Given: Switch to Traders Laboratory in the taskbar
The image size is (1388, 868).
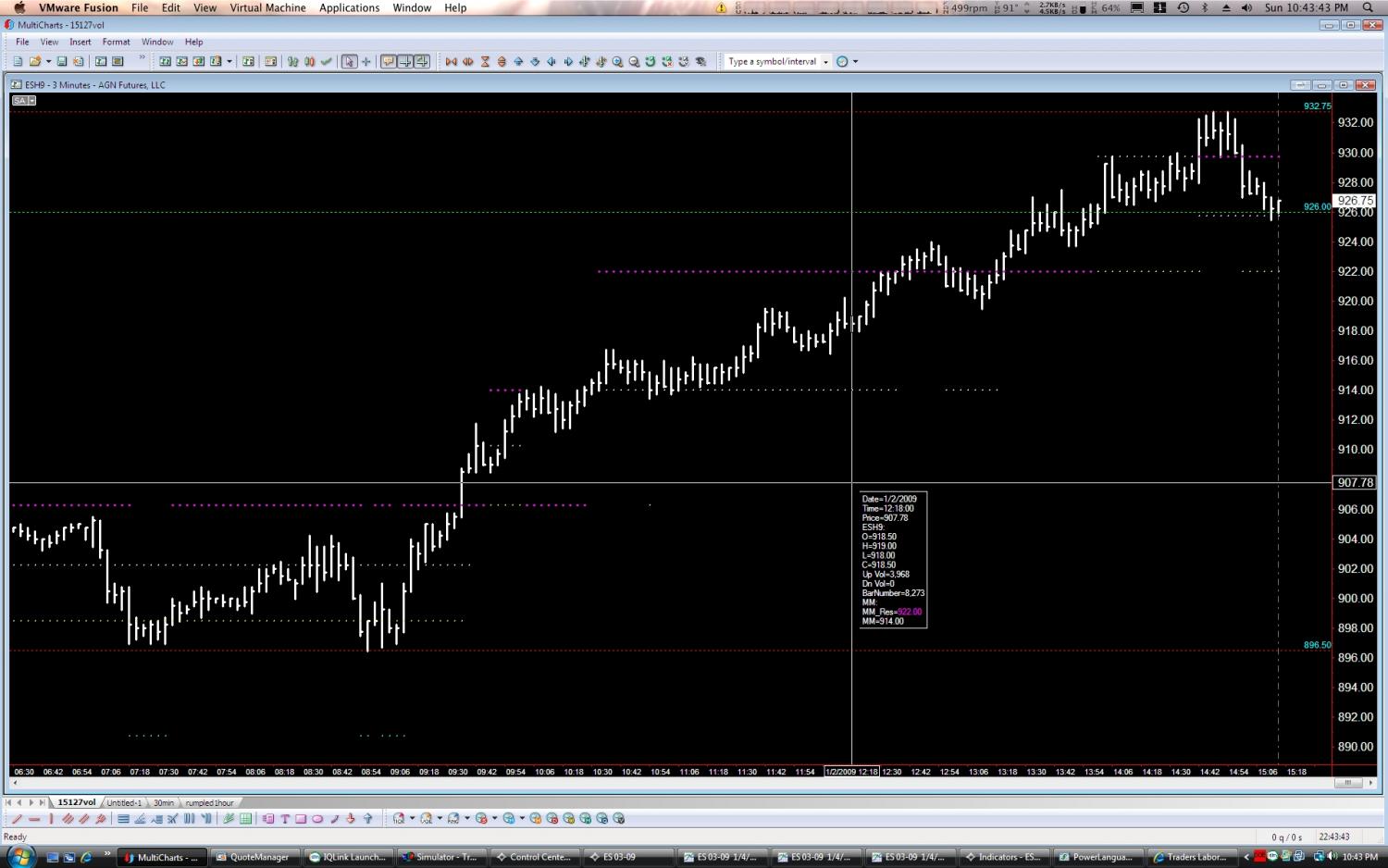Looking at the screenshot, I should [1192, 857].
